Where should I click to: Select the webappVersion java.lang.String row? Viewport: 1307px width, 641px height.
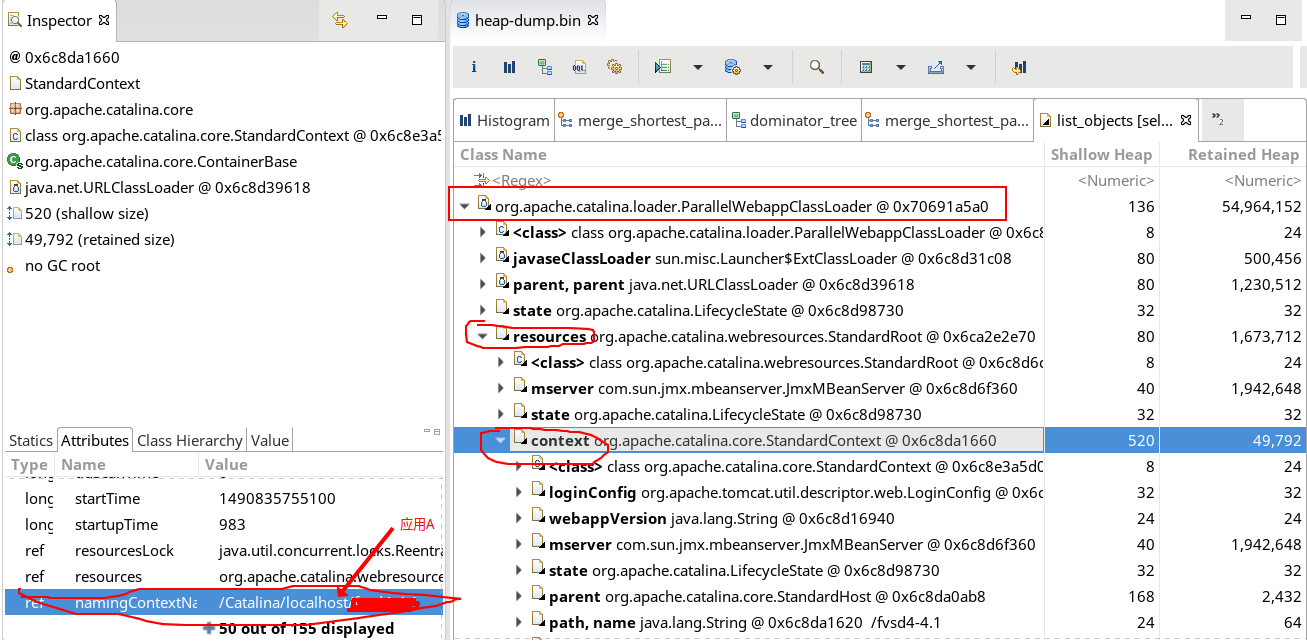[x=720, y=519]
